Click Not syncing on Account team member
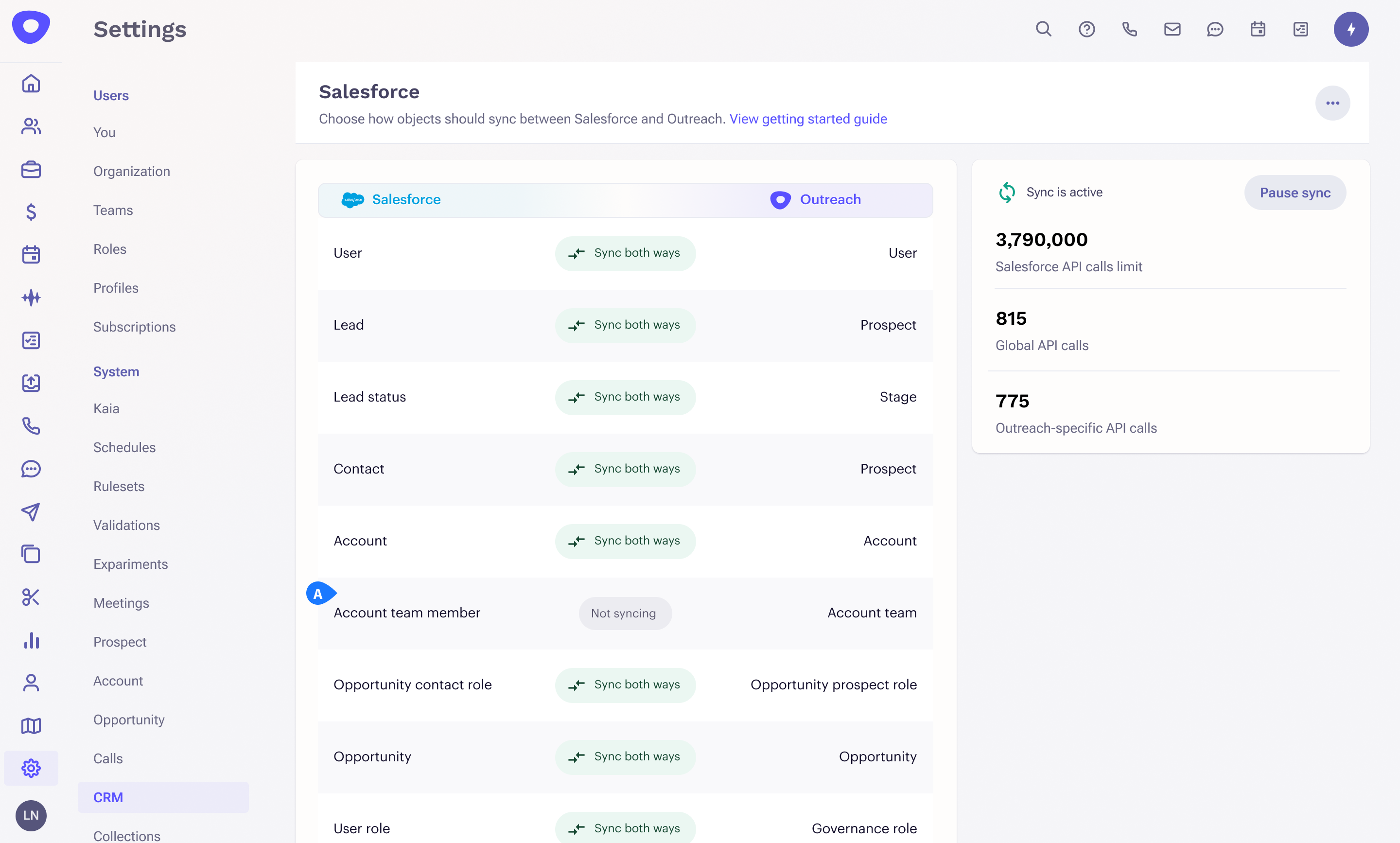This screenshot has height=843, width=1400. coord(625,614)
